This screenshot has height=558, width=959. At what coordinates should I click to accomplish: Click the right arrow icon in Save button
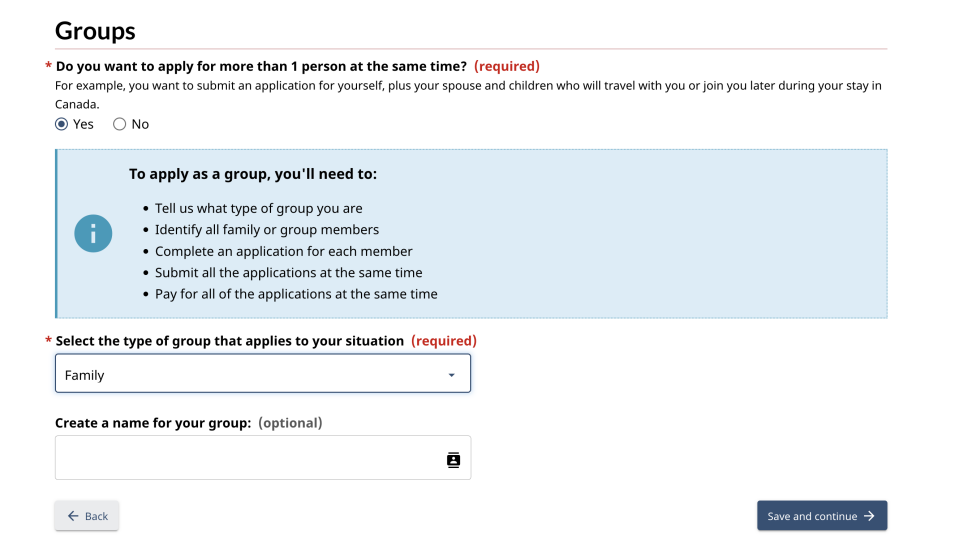[869, 516]
